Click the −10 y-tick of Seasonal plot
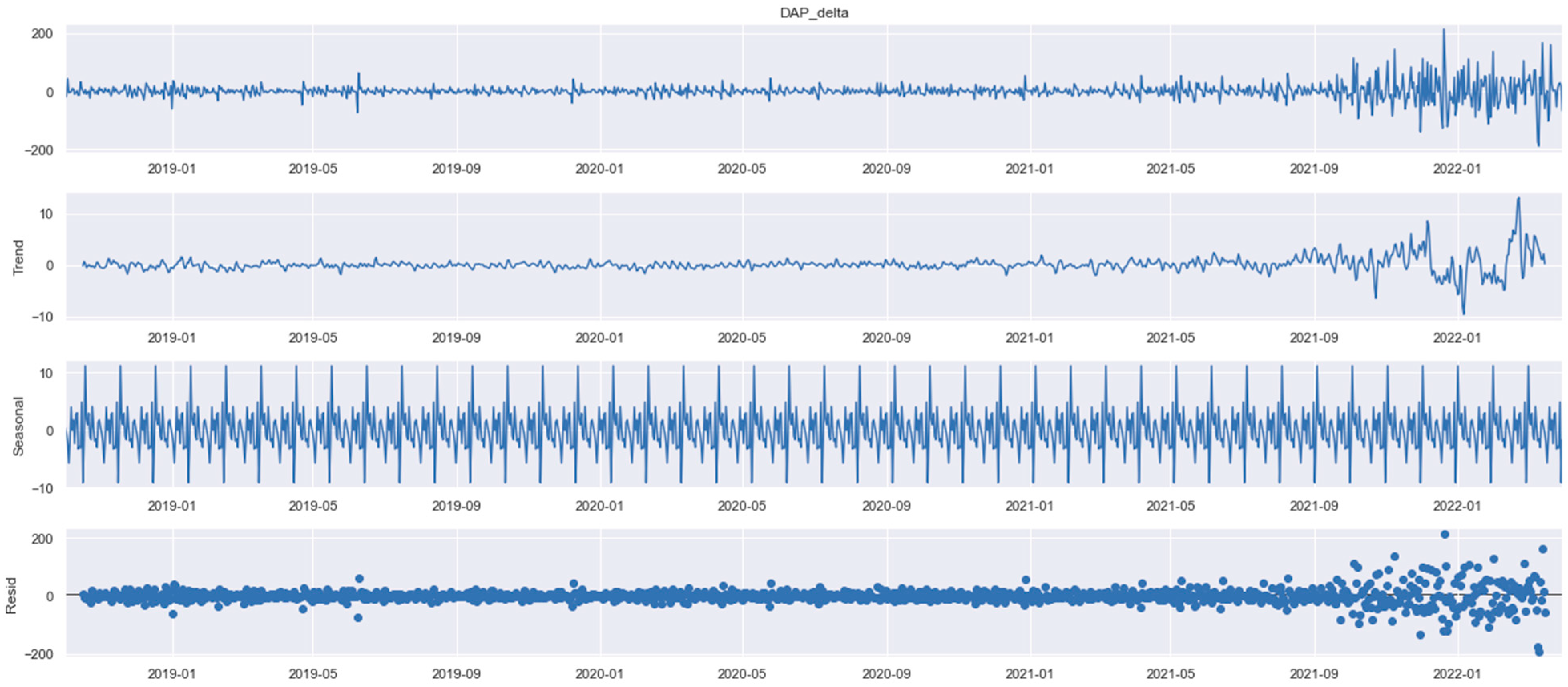The image size is (1568, 687). [42, 489]
